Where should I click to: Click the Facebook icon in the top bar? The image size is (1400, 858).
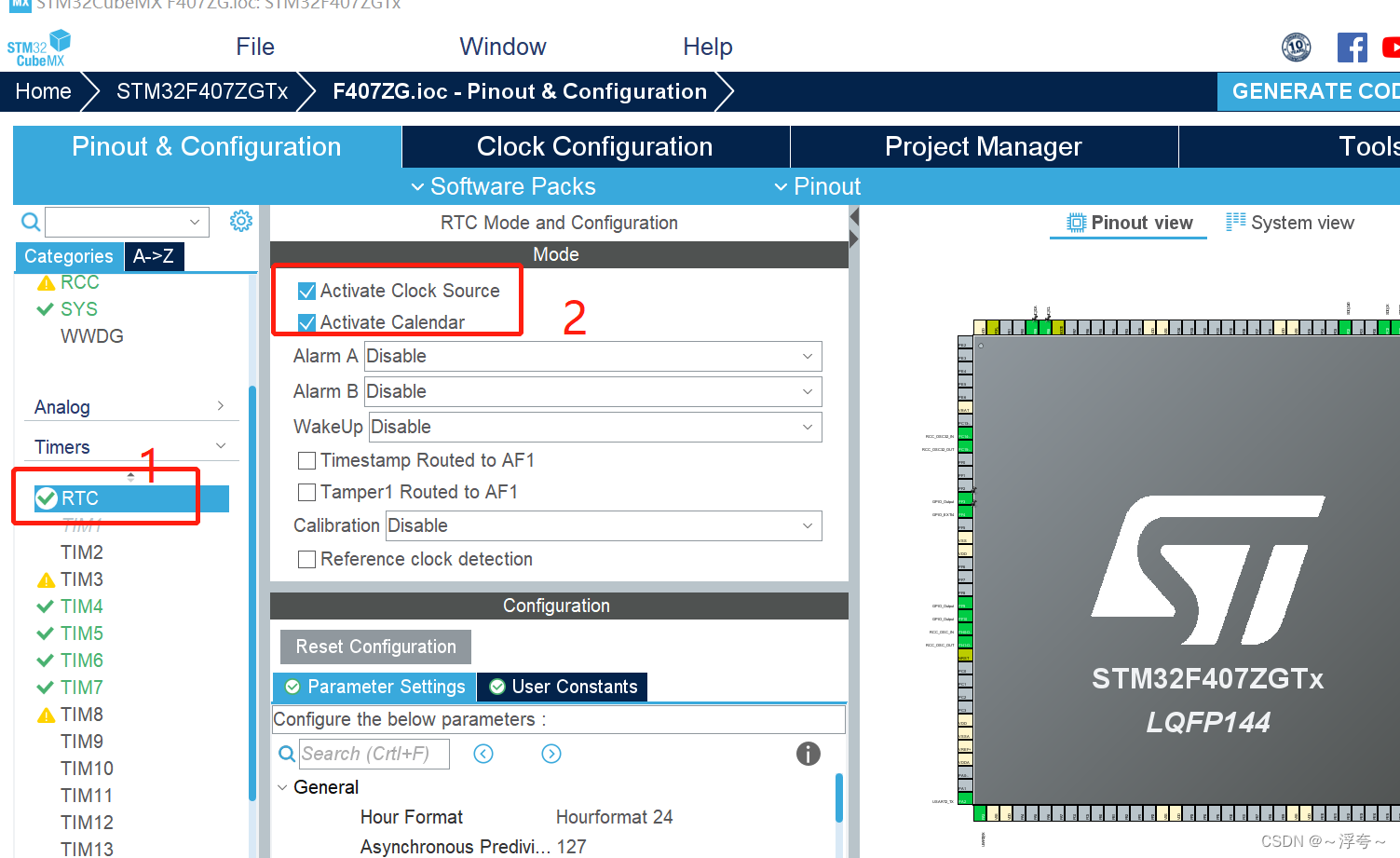pyautogui.click(x=1352, y=47)
